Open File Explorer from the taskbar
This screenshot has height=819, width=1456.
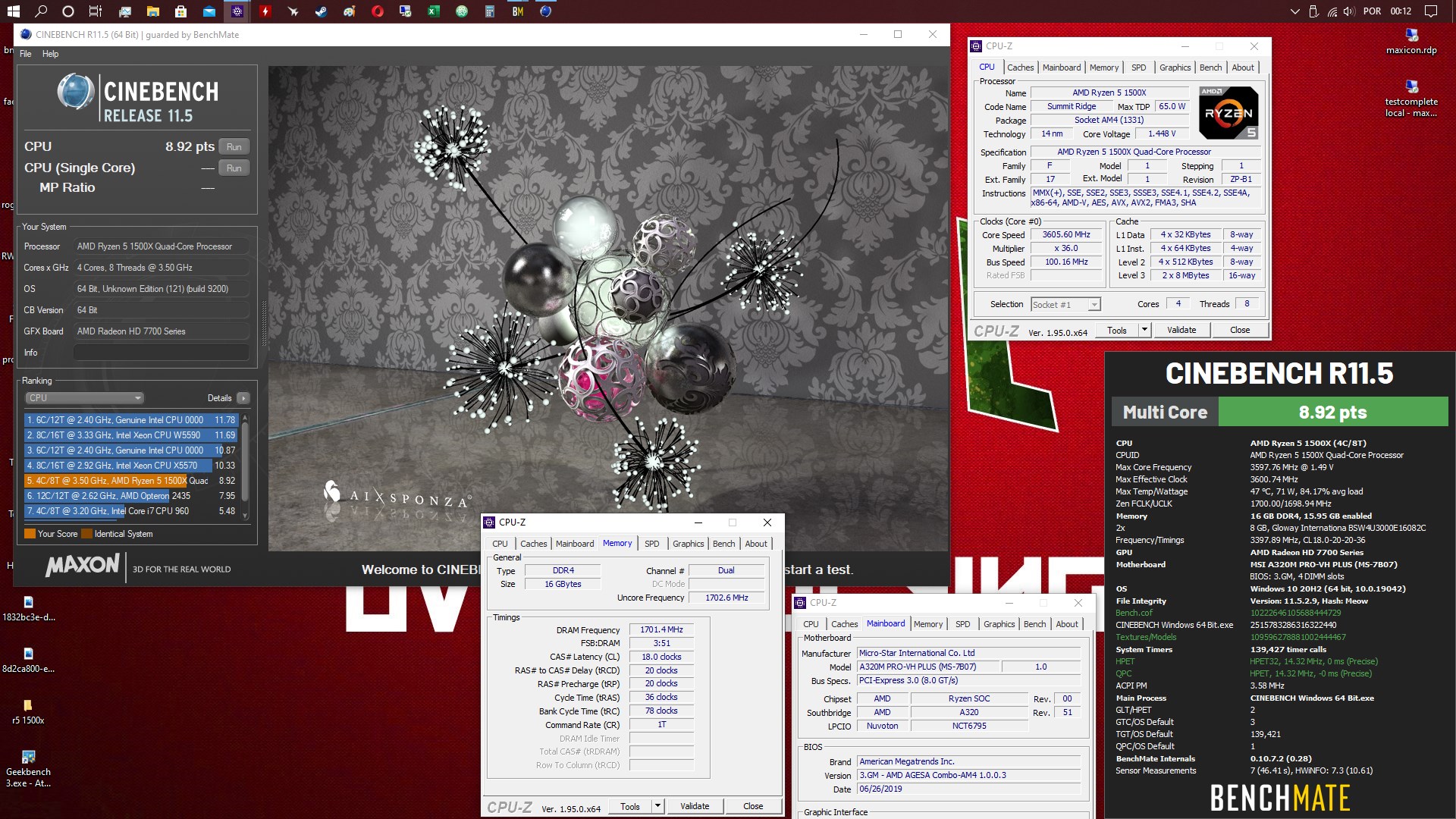click(152, 11)
